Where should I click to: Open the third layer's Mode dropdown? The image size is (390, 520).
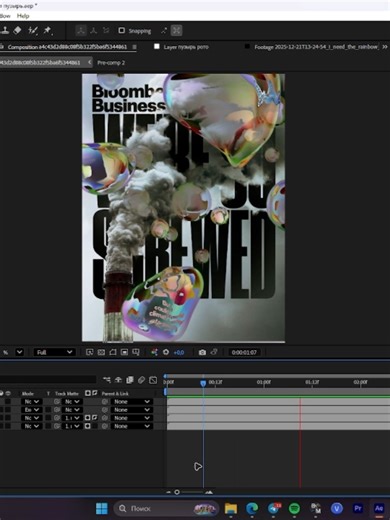click(x=32, y=418)
